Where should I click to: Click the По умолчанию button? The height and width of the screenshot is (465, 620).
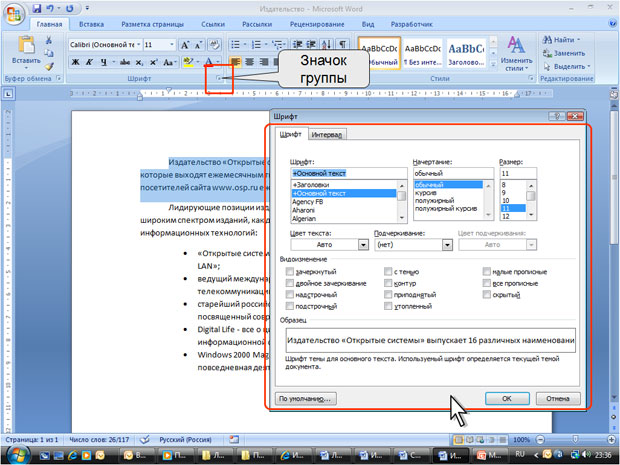point(306,399)
